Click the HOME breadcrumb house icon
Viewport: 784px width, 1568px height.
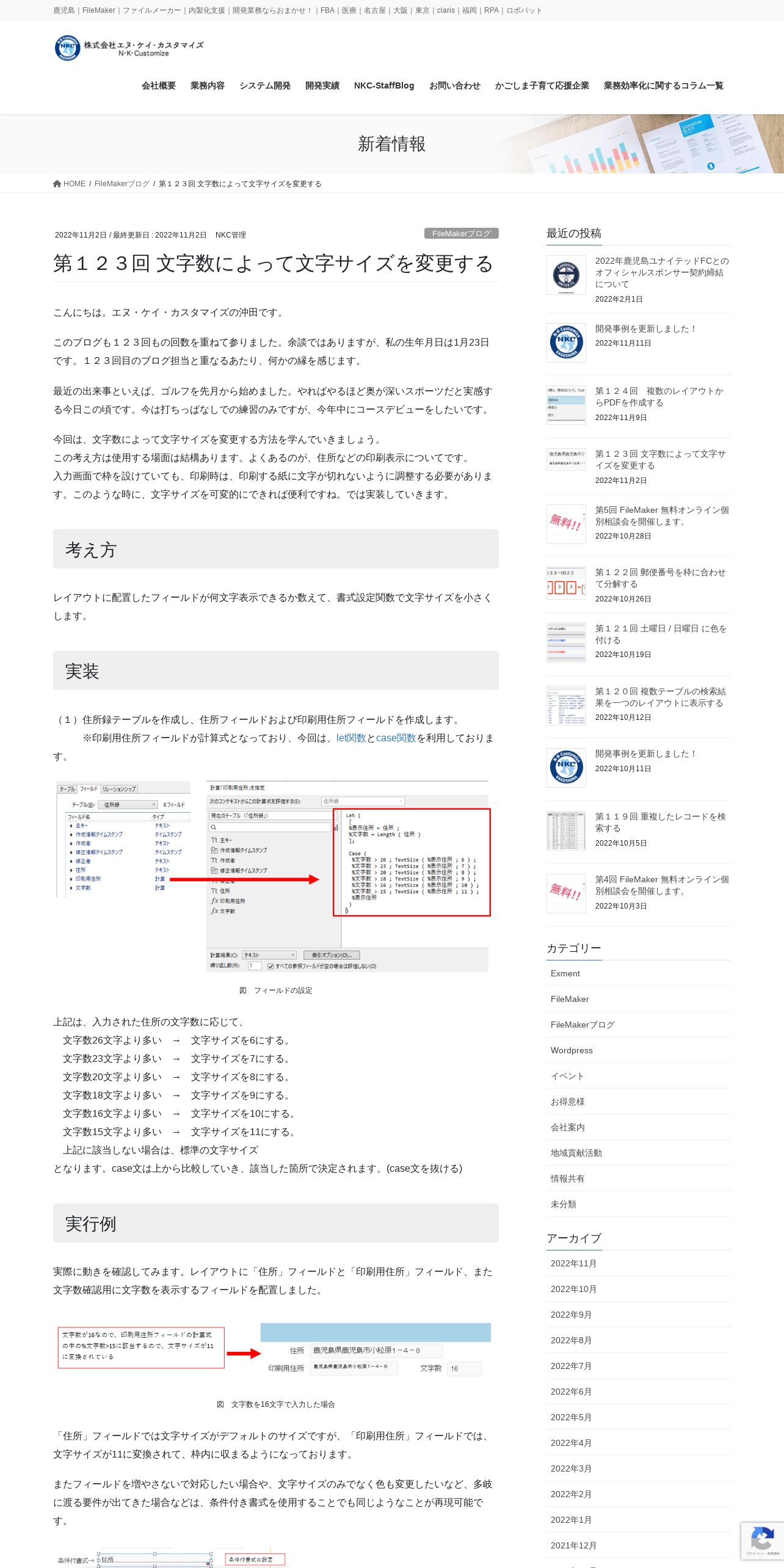click(x=57, y=184)
